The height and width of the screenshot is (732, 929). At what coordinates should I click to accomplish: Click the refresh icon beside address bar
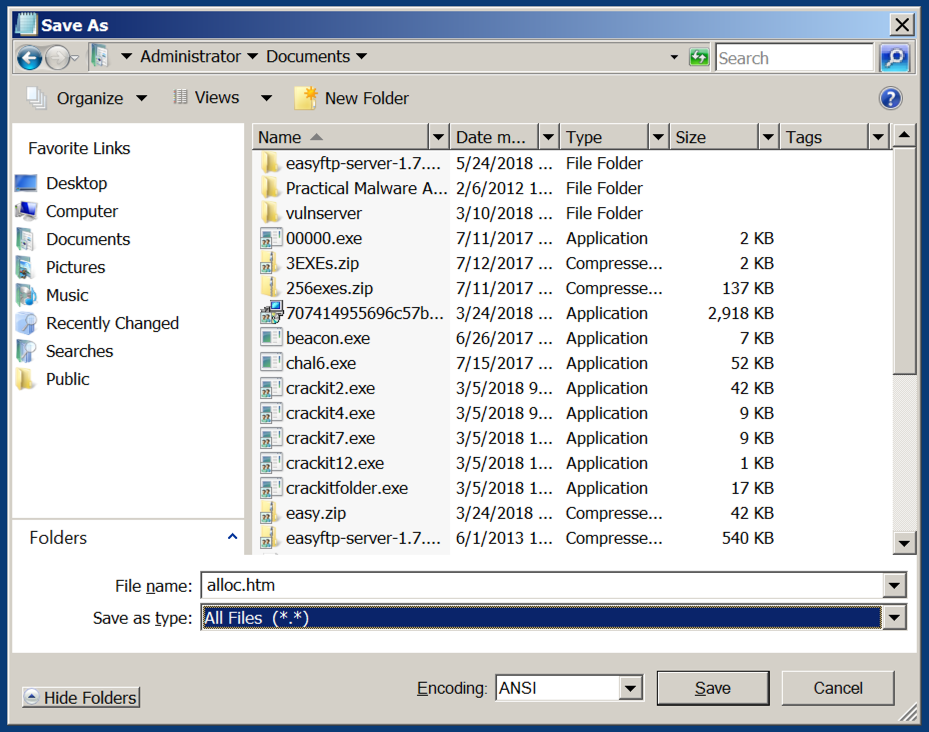(699, 57)
